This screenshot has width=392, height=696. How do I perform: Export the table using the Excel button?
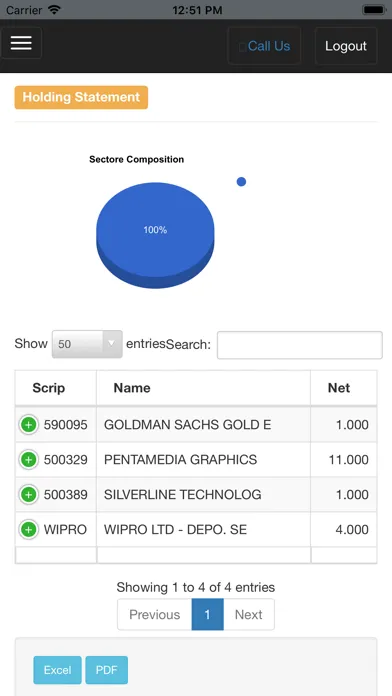pos(57,670)
